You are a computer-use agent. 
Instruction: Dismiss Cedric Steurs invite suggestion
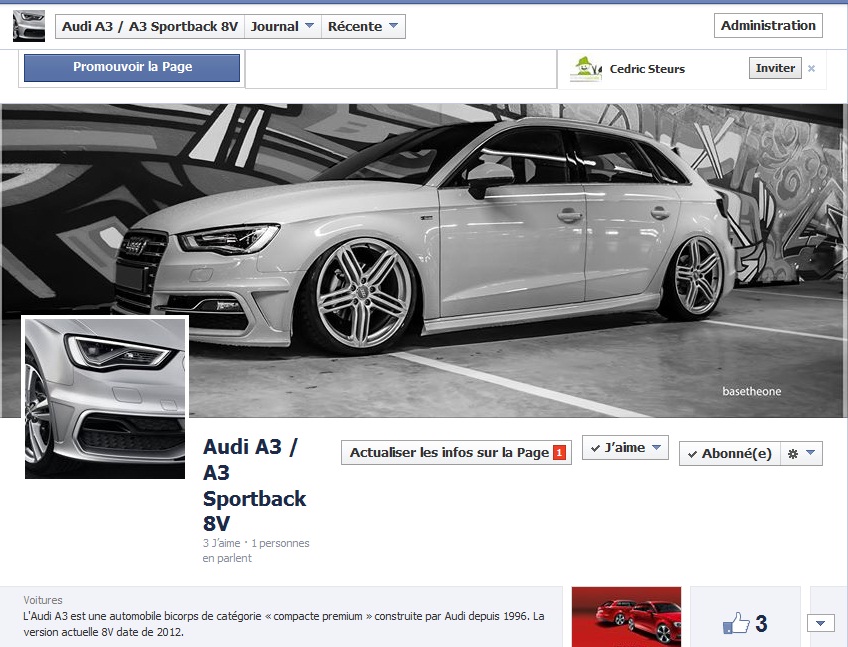coord(811,69)
